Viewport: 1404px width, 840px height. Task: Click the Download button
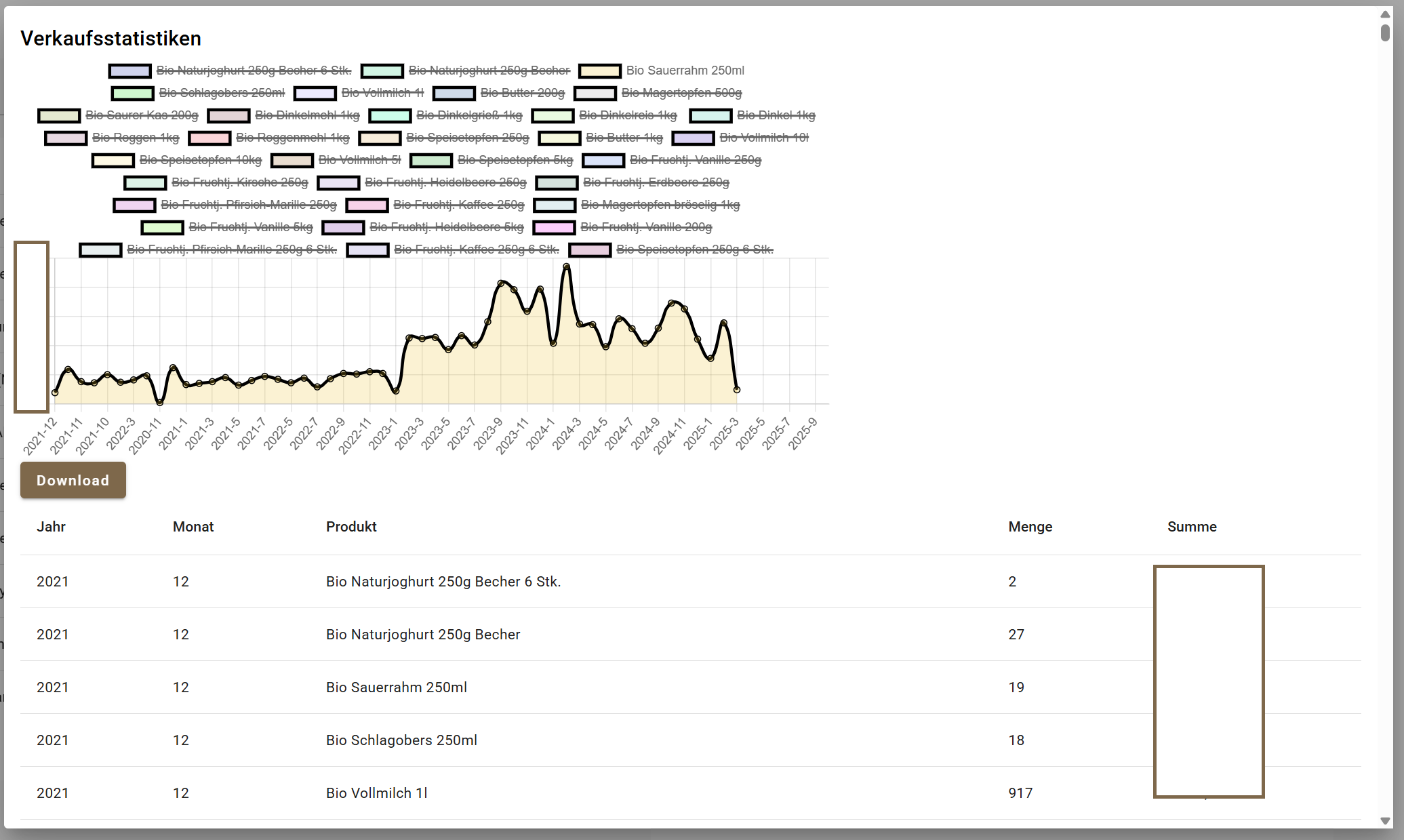click(x=73, y=480)
